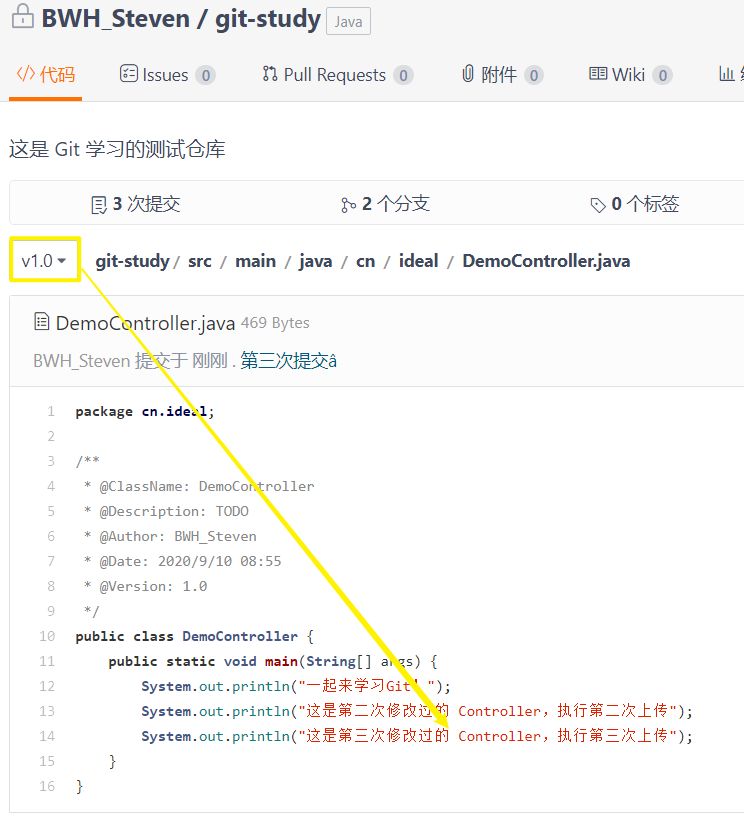Click the Issues checklist icon

coord(129,74)
